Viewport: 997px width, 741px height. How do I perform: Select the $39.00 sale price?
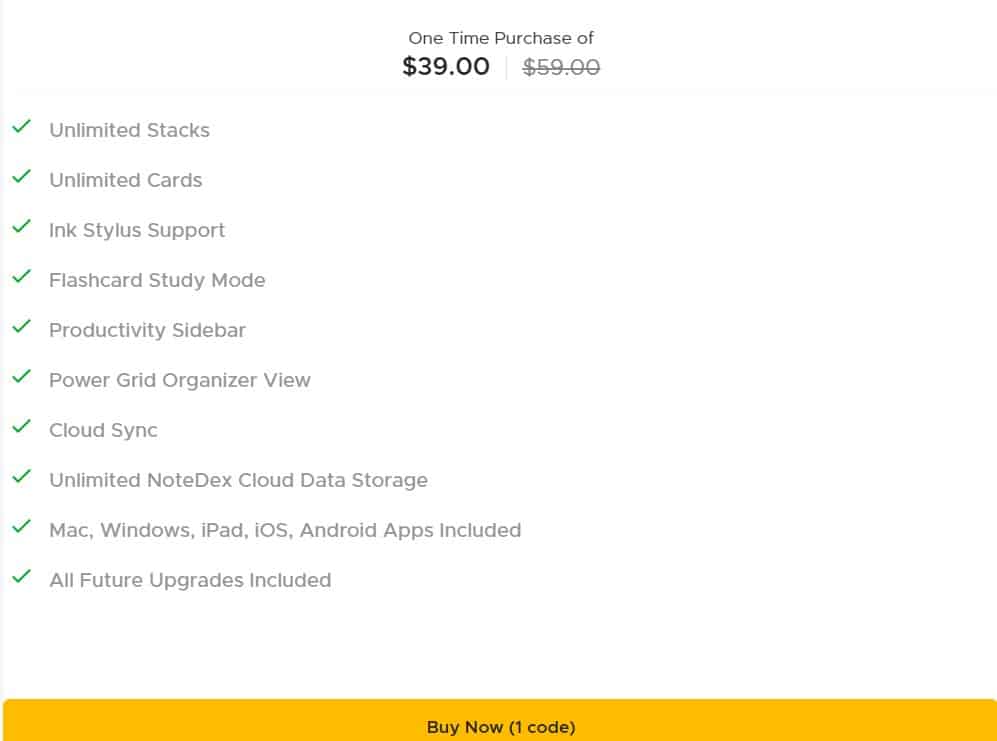445,66
